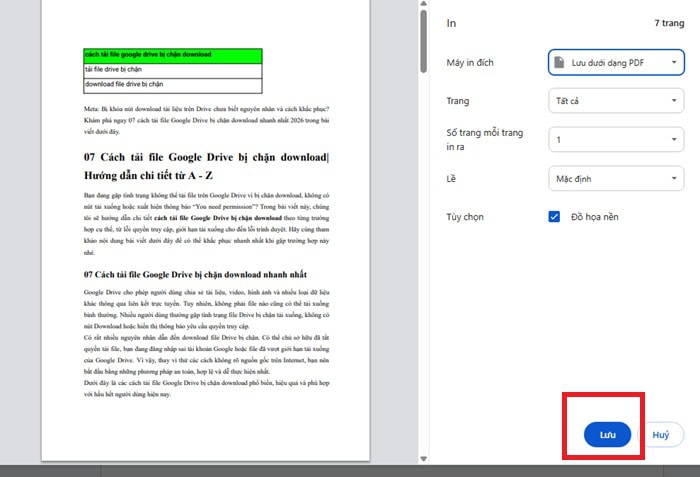This screenshot has width=700, height=477.
Task: Click the 'Tùy chọn' label
Action: pyautogui.click(x=465, y=217)
